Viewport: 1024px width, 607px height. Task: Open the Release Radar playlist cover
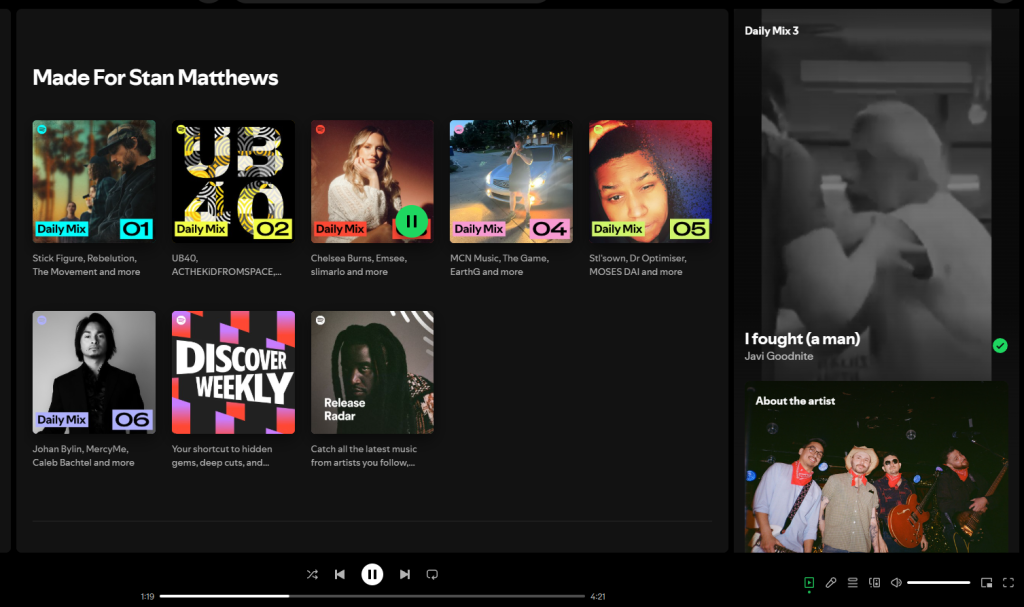pyautogui.click(x=372, y=372)
